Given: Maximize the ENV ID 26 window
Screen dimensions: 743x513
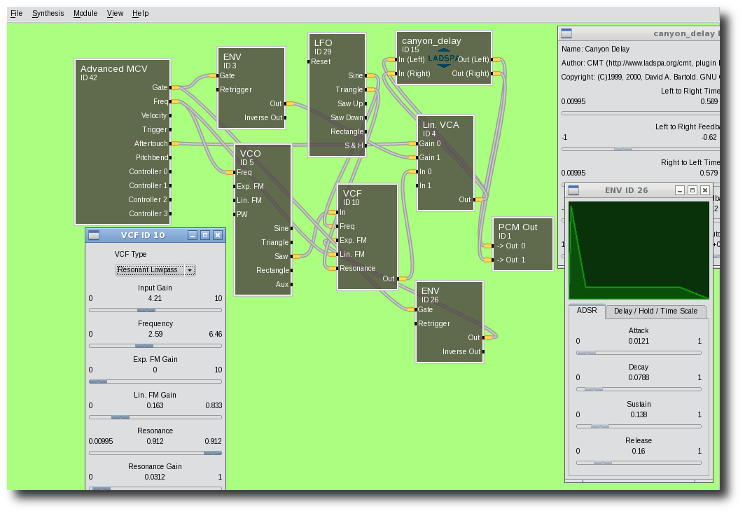Looking at the screenshot, I should (692, 190).
